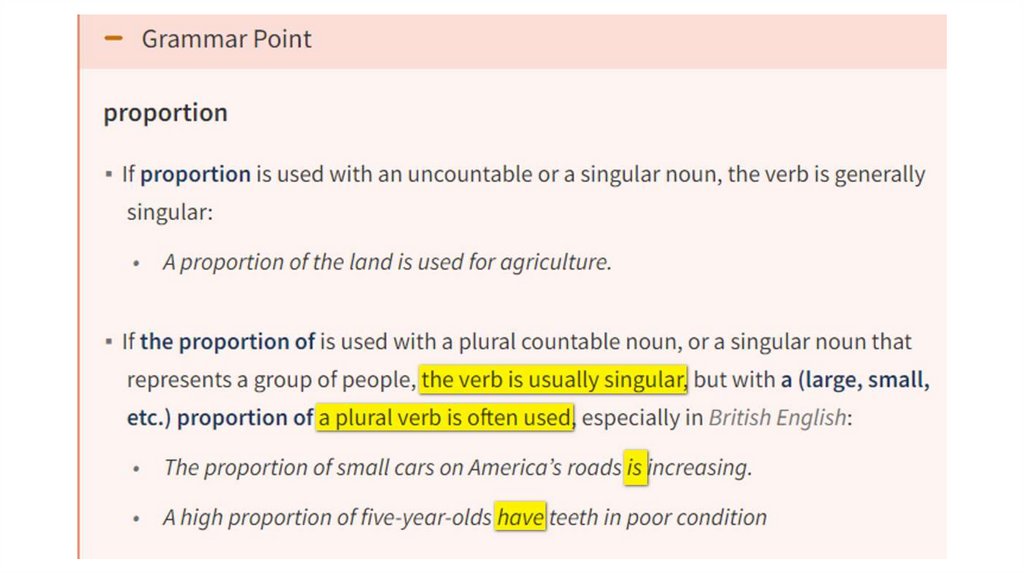
Task: Click the bold text 'a (large, small,'
Action: point(856,380)
